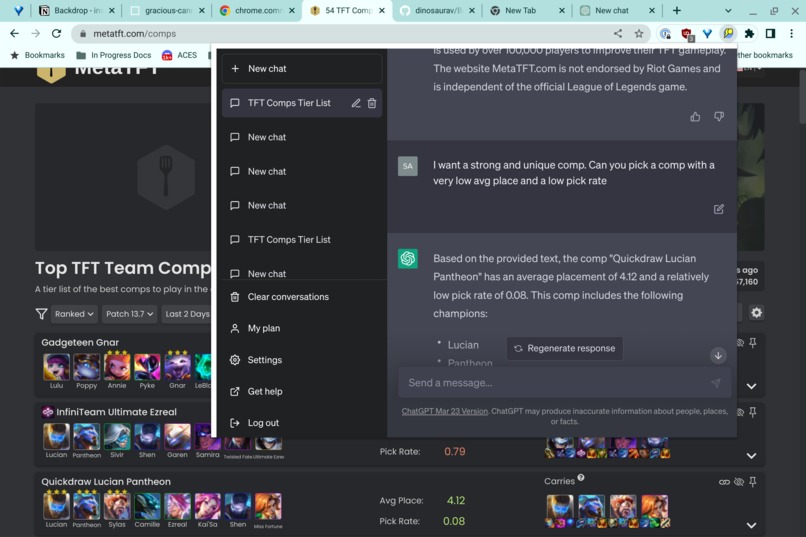The width and height of the screenshot is (806, 537).
Task: Click Quickdraw Lucian Pantheon comp title
Action: [x=106, y=482]
